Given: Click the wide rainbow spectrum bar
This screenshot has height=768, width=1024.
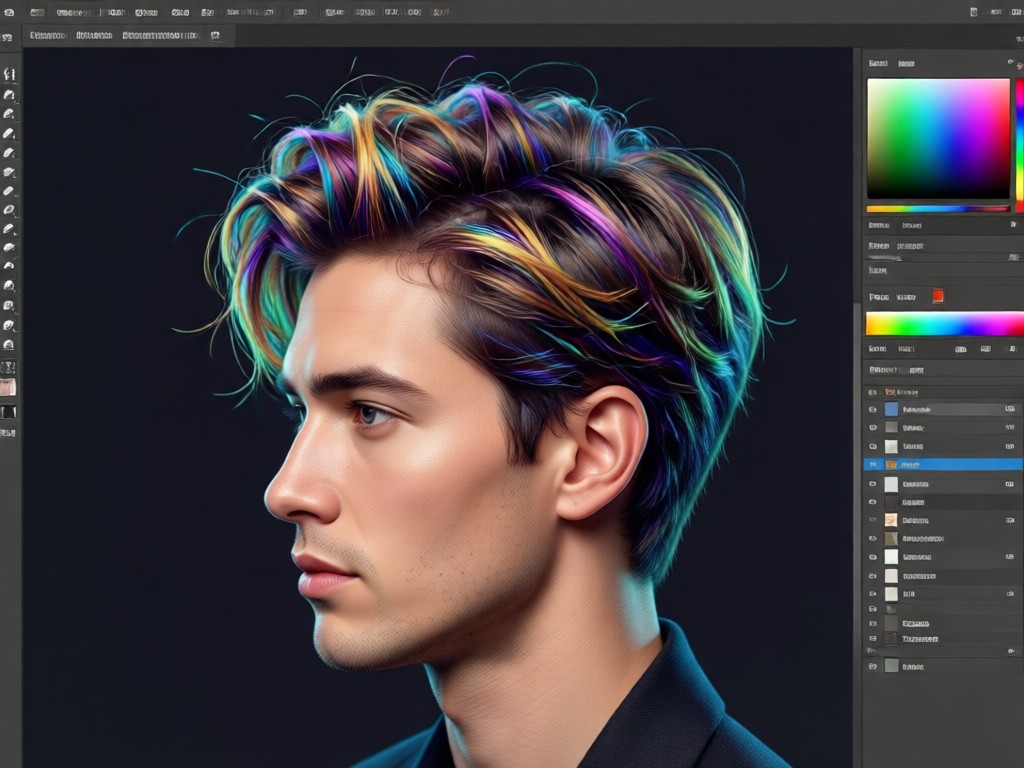Looking at the screenshot, I should pos(944,324).
